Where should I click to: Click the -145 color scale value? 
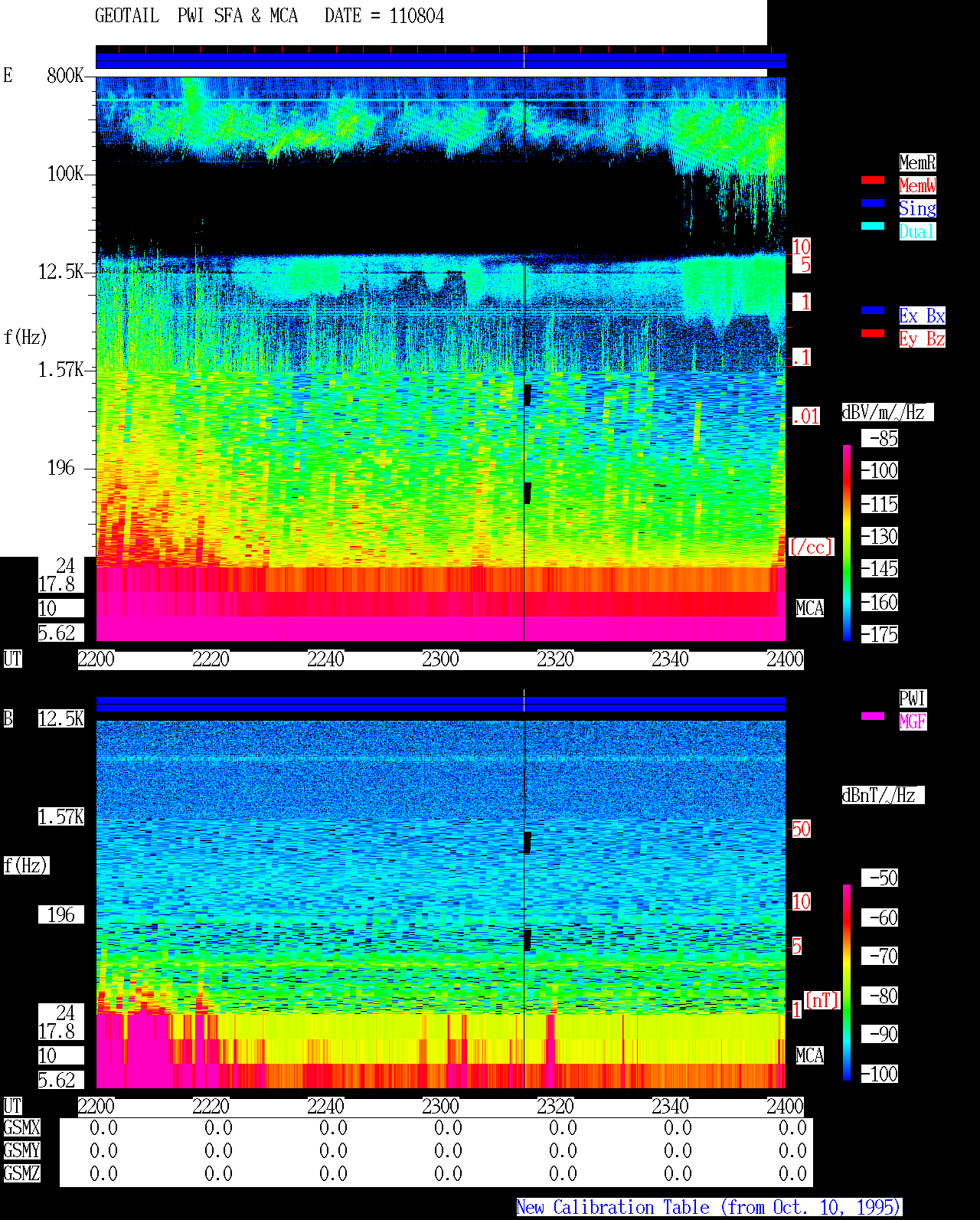click(x=880, y=568)
